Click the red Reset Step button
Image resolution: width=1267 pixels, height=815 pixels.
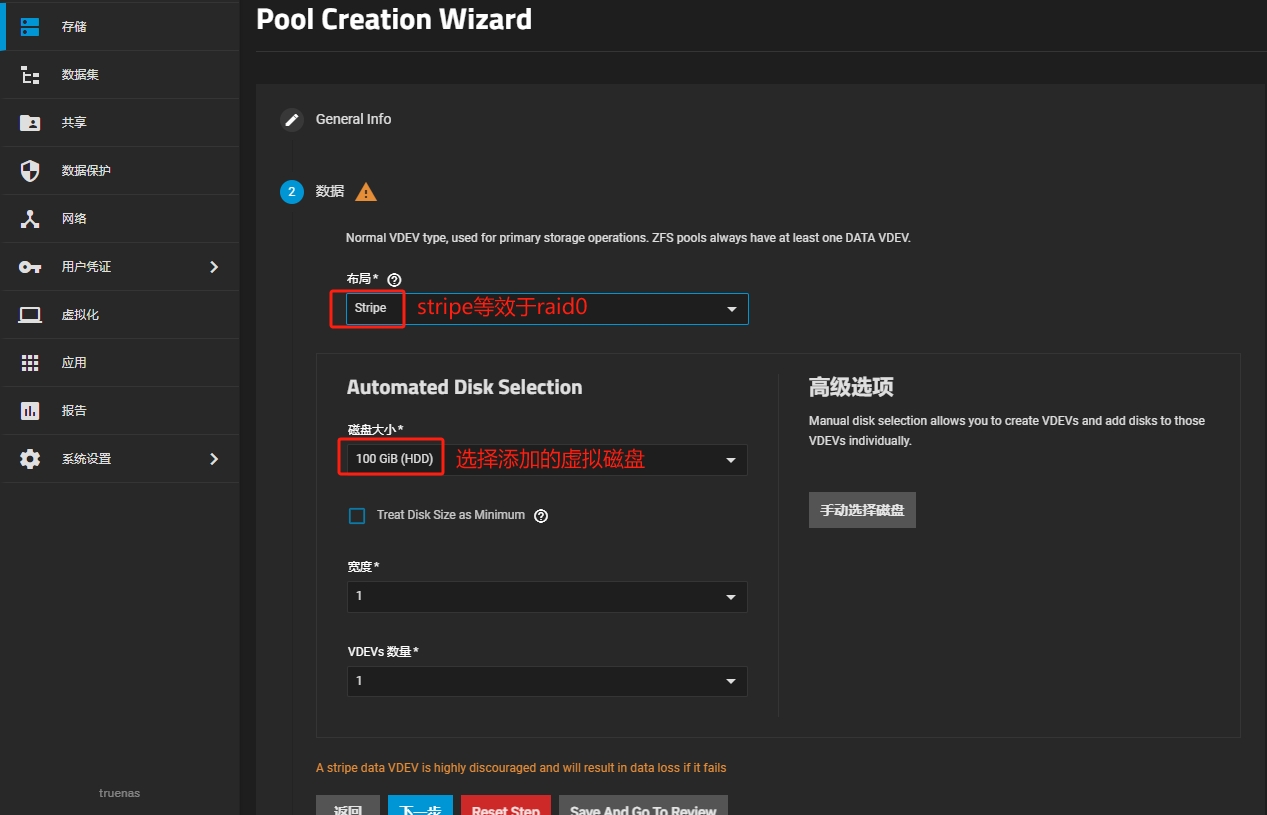coord(505,807)
